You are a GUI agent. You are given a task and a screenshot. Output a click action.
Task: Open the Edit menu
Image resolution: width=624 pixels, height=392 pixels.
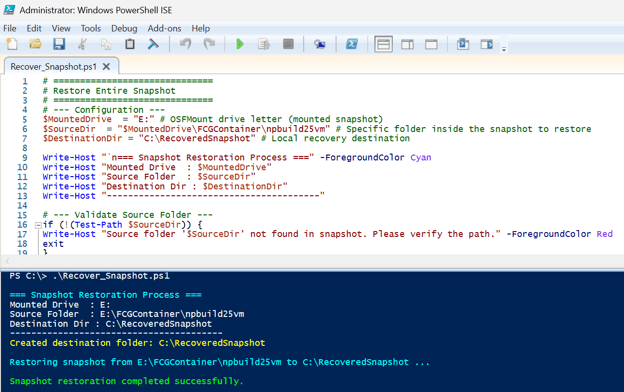pyautogui.click(x=34, y=28)
